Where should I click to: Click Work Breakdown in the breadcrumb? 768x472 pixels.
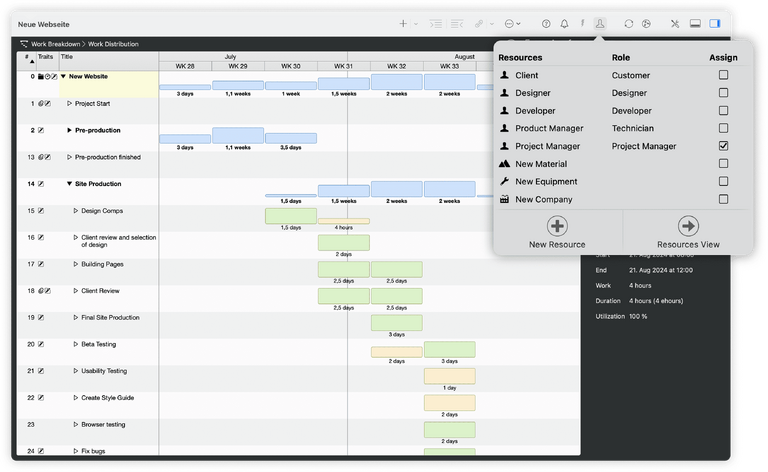point(55,44)
